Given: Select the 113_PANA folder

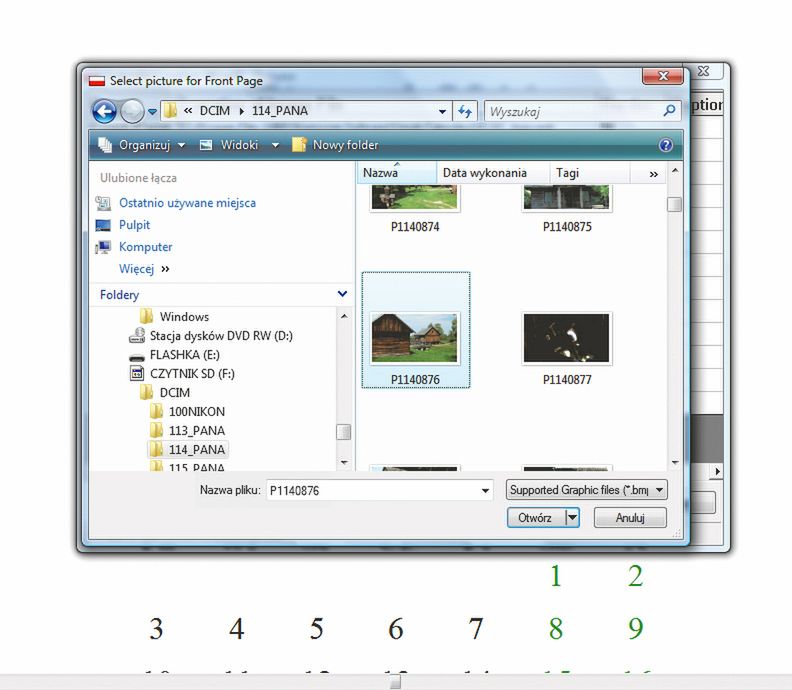Looking at the screenshot, I should tap(196, 431).
